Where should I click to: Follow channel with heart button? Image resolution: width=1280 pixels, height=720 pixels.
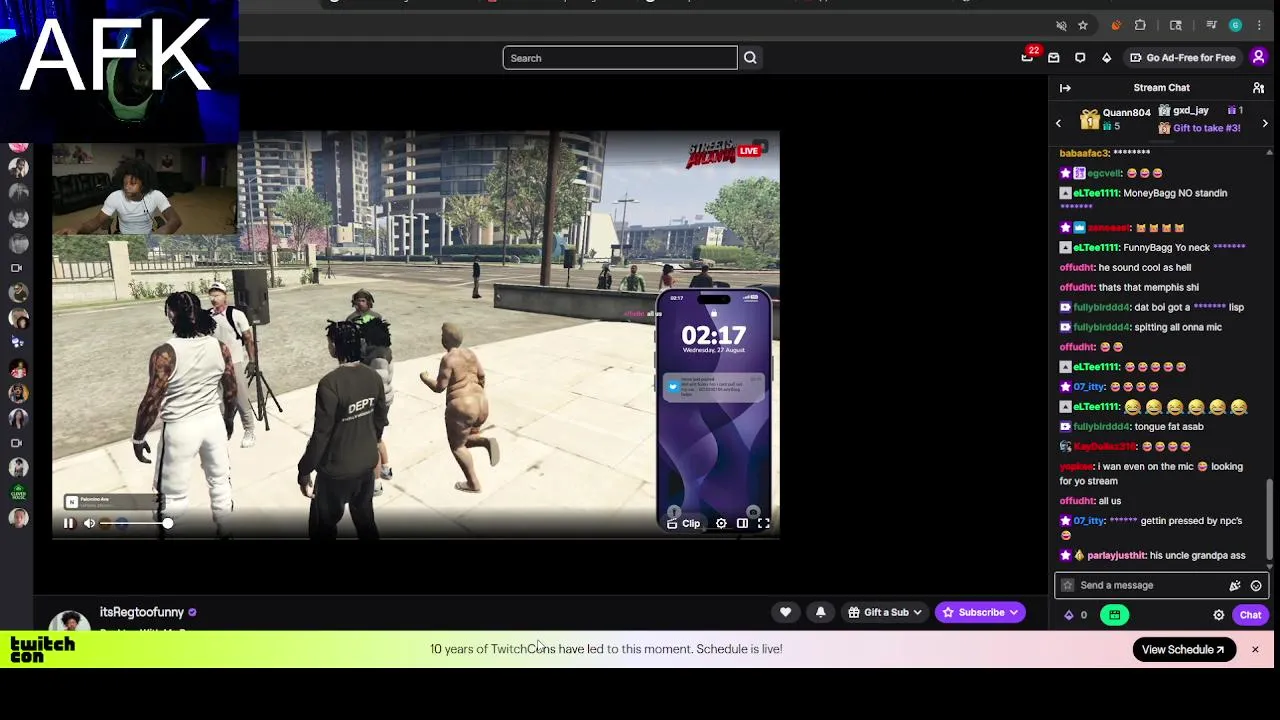(785, 612)
